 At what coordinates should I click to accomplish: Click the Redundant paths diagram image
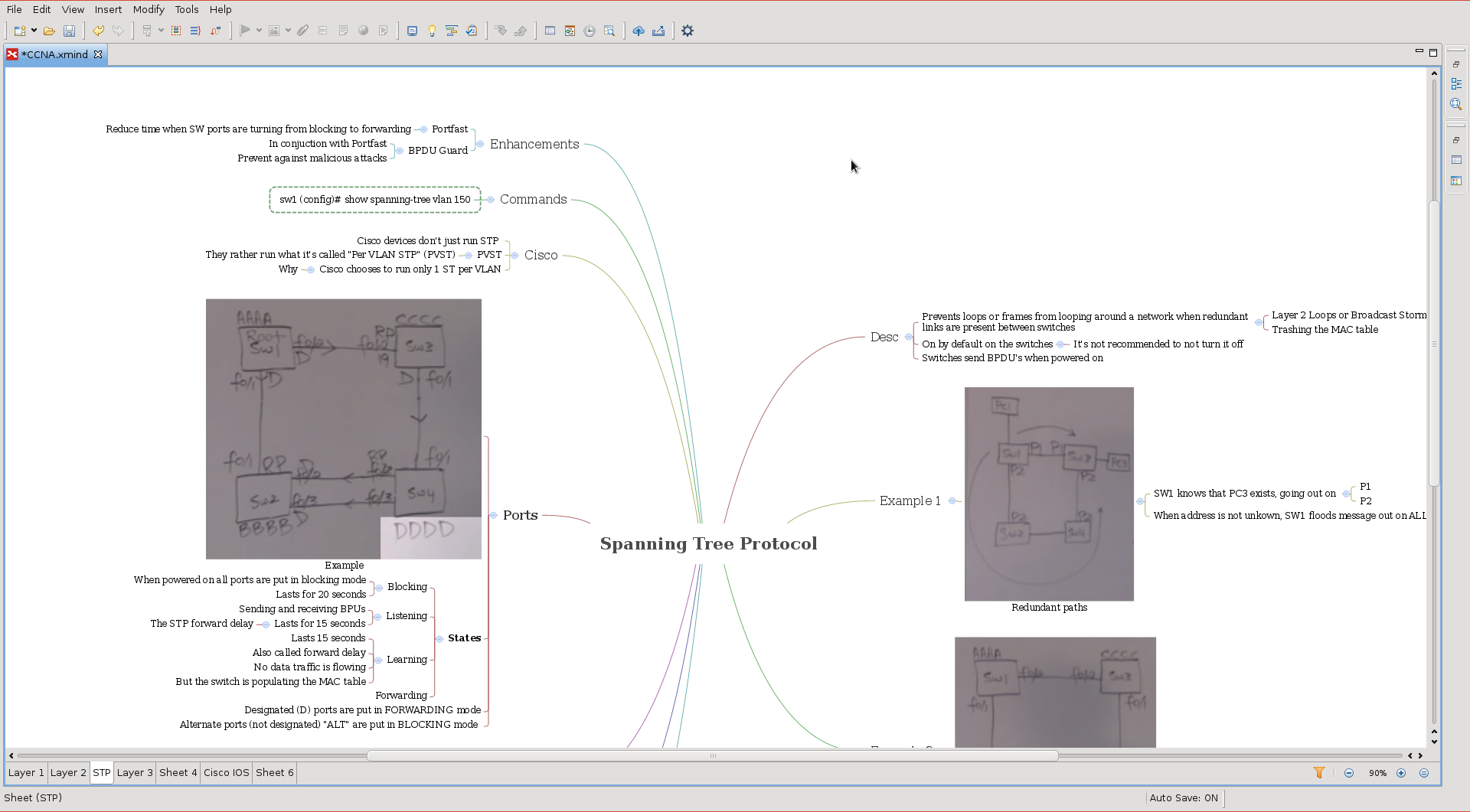tap(1049, 494)
